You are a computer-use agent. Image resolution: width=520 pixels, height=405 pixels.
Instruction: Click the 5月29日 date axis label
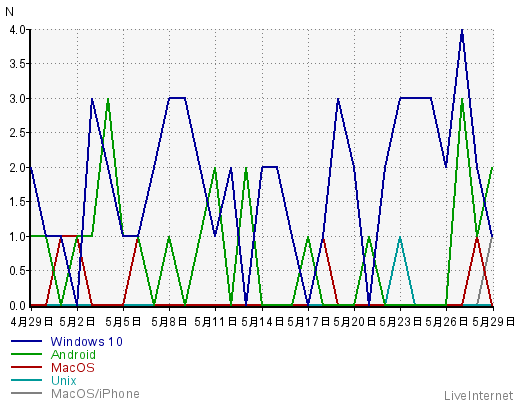tap(493, 322)
